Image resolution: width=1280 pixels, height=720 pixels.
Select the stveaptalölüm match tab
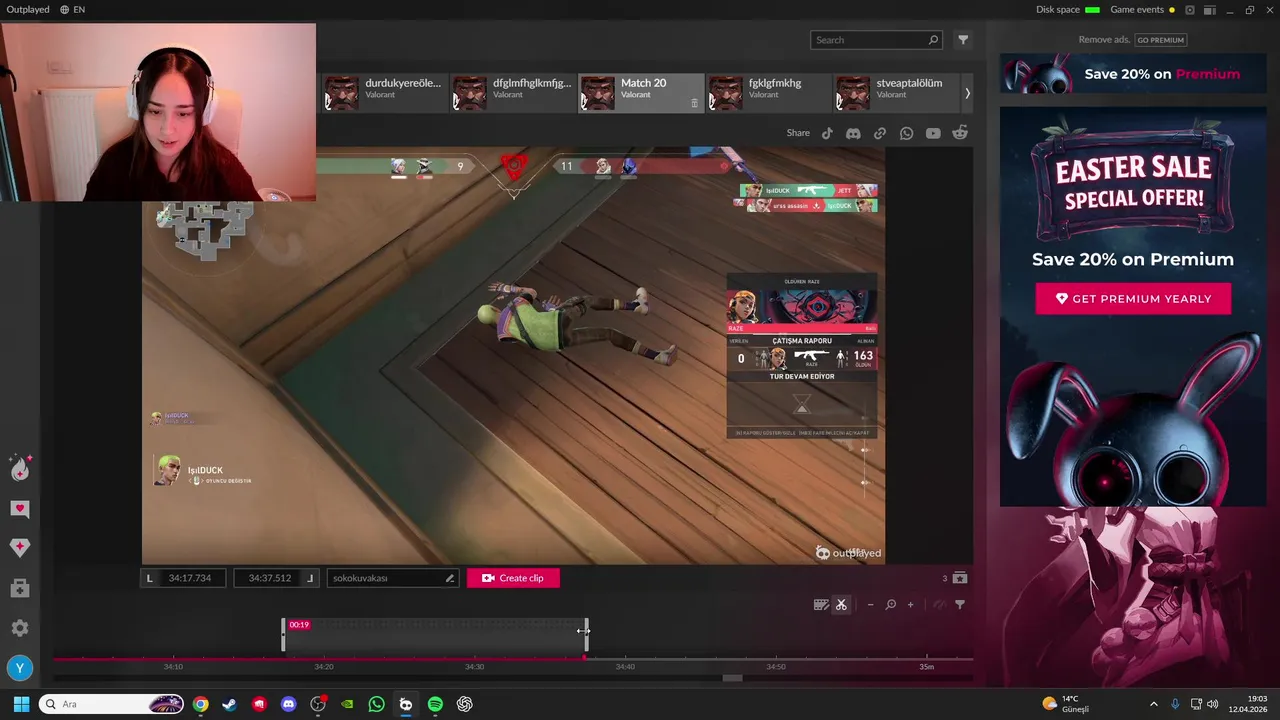click(896, 93)
